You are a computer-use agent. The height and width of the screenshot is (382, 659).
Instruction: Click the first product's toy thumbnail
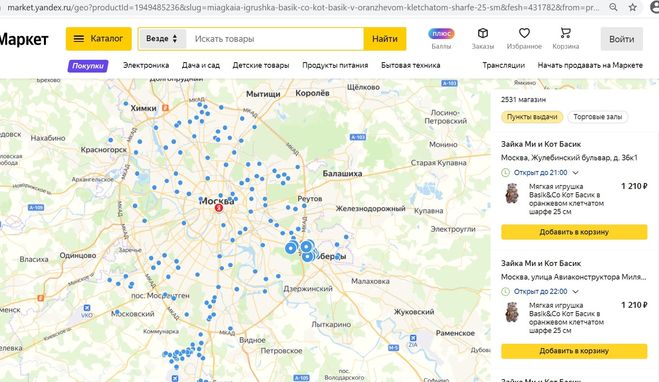(x=512, y=194)
